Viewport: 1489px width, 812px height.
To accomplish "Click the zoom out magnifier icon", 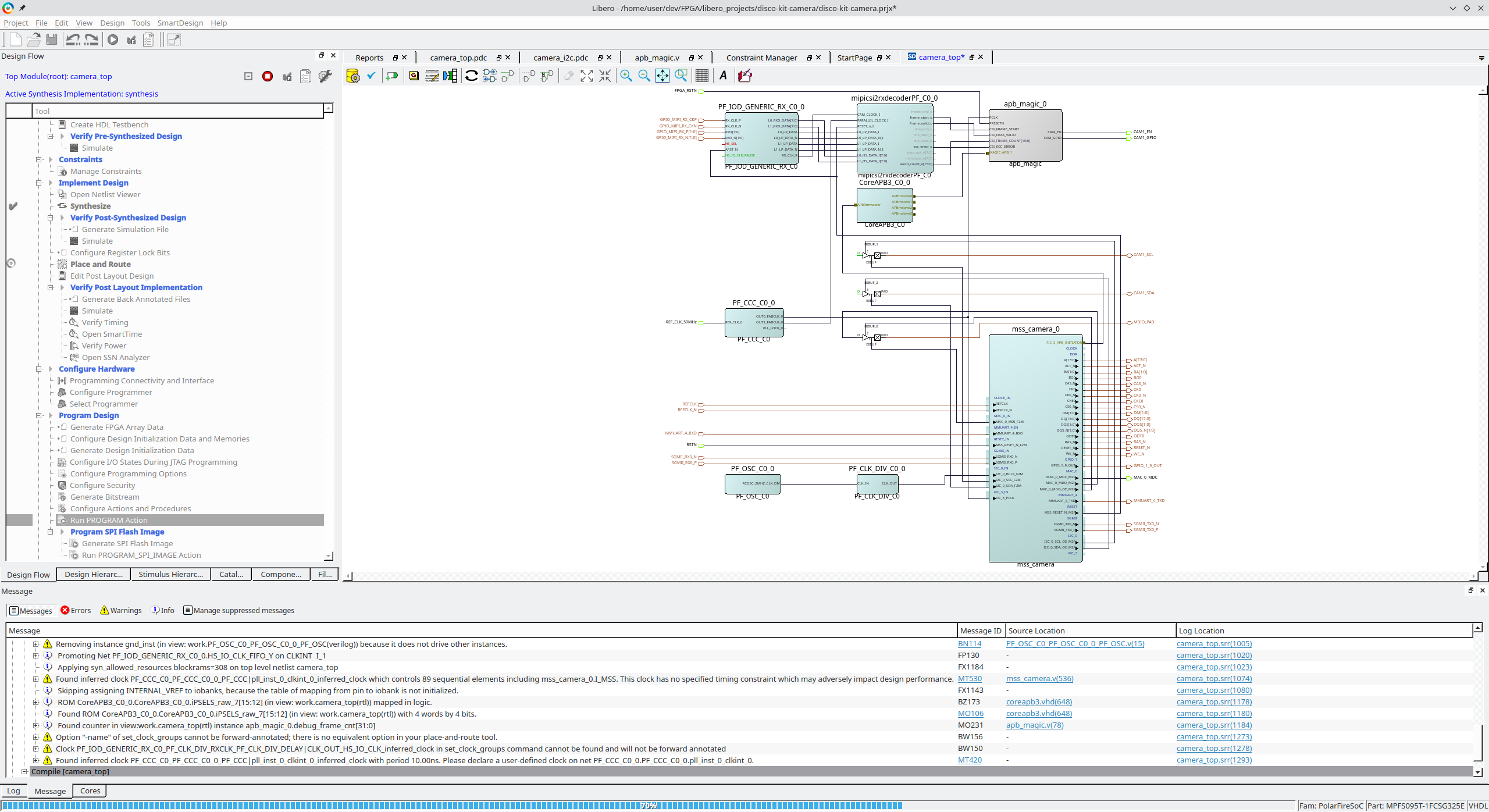I will [x=644, y=76].
